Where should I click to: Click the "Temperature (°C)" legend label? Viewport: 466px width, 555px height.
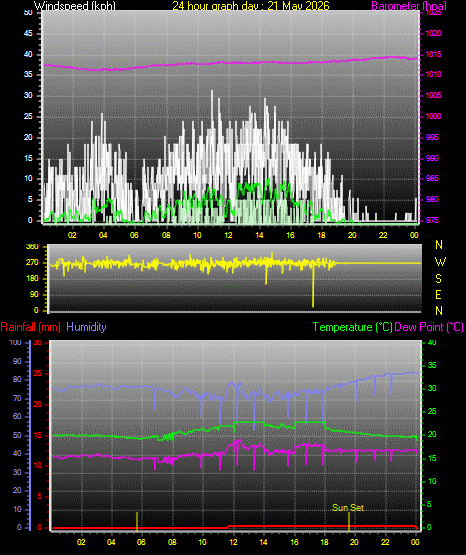(353, 327)
